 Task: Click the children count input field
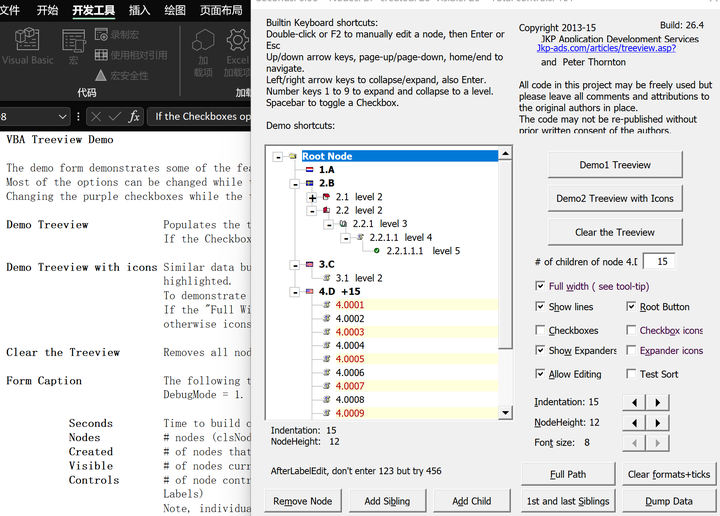(x=657, y=261)
